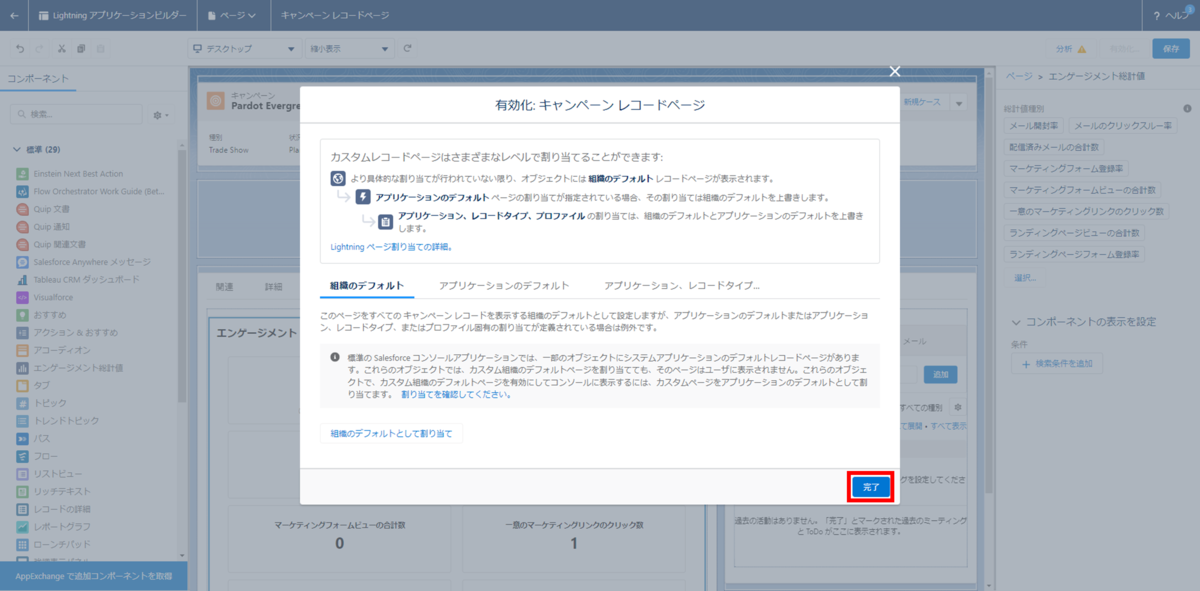The image size is (1200, 591).
Task: Open the 縮小表示 zoom dropdown
Action: (x=345, y=47)
